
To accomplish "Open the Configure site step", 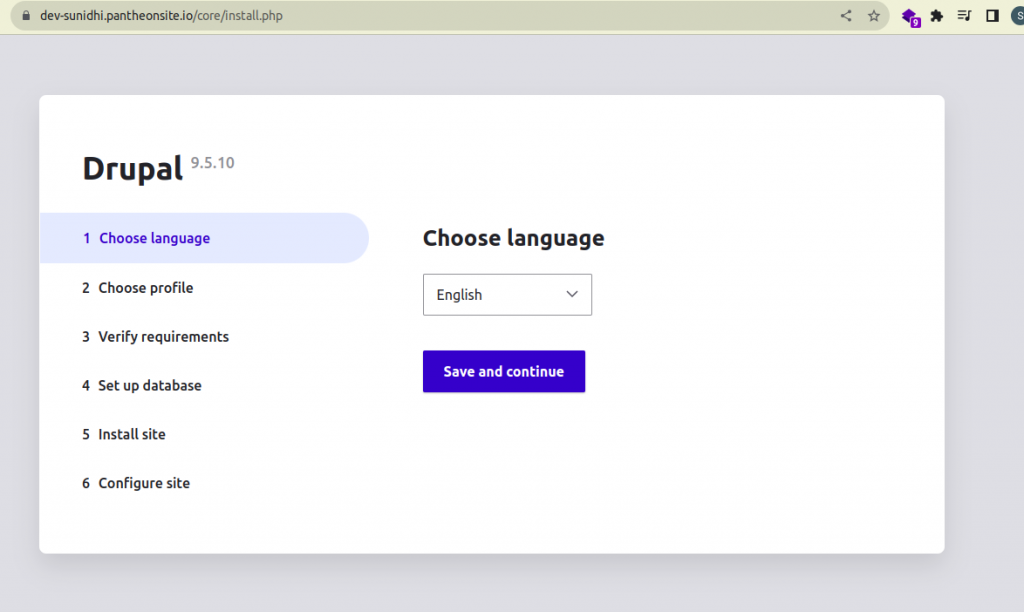I will click(x=143, y=482).
